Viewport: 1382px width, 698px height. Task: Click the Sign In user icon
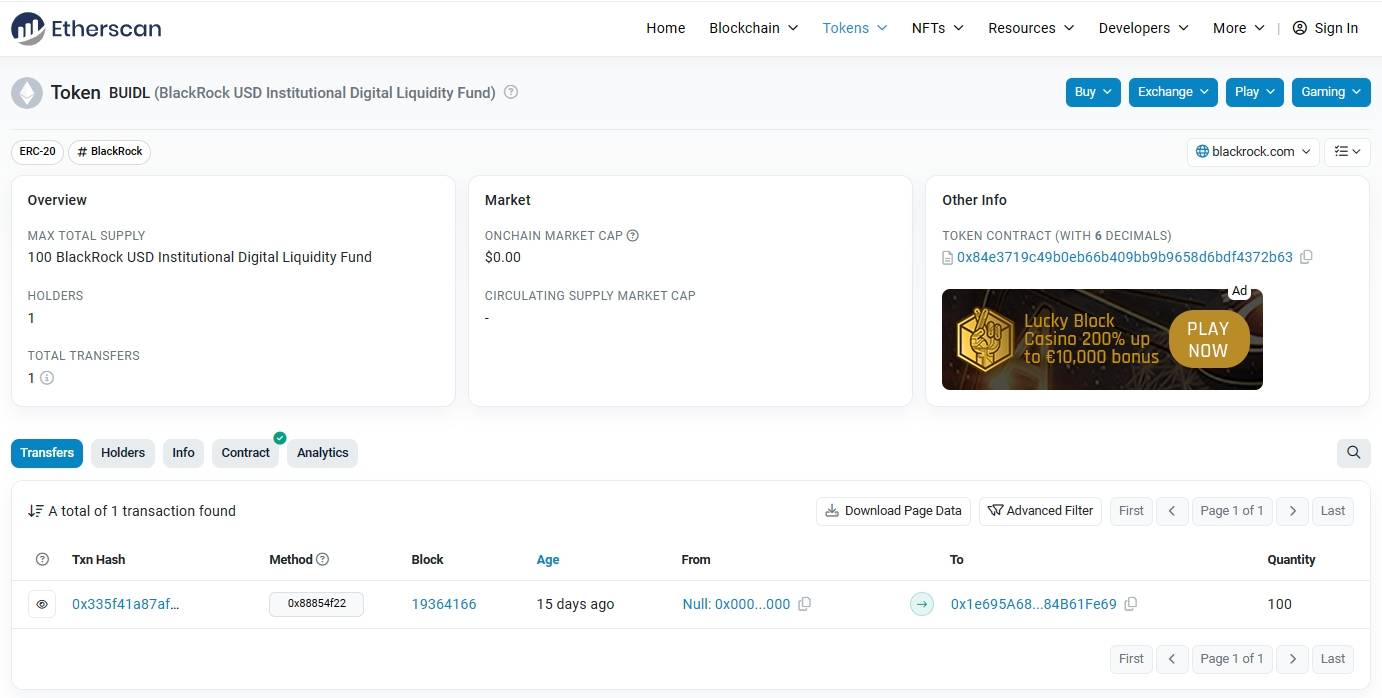coord(1300,28)
